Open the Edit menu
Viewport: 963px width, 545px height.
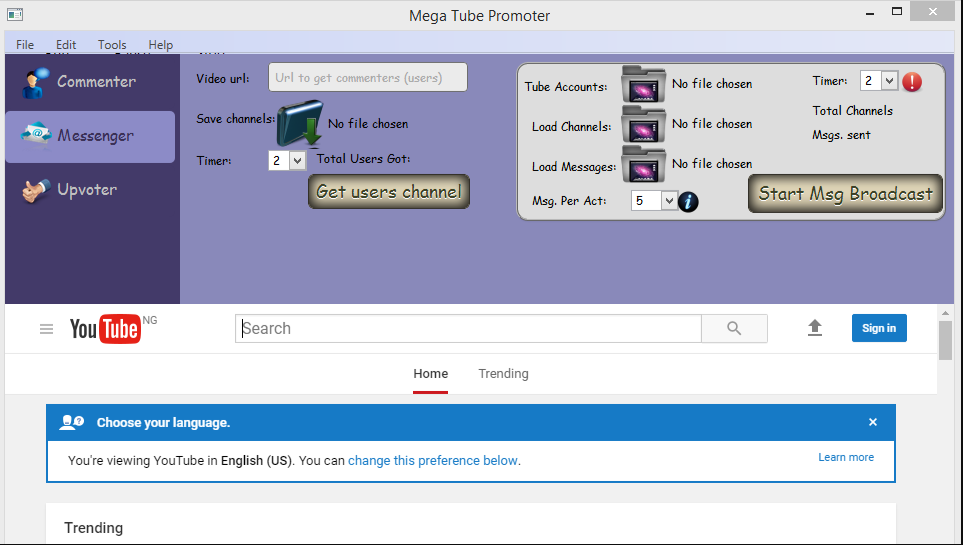coord(66,44)
